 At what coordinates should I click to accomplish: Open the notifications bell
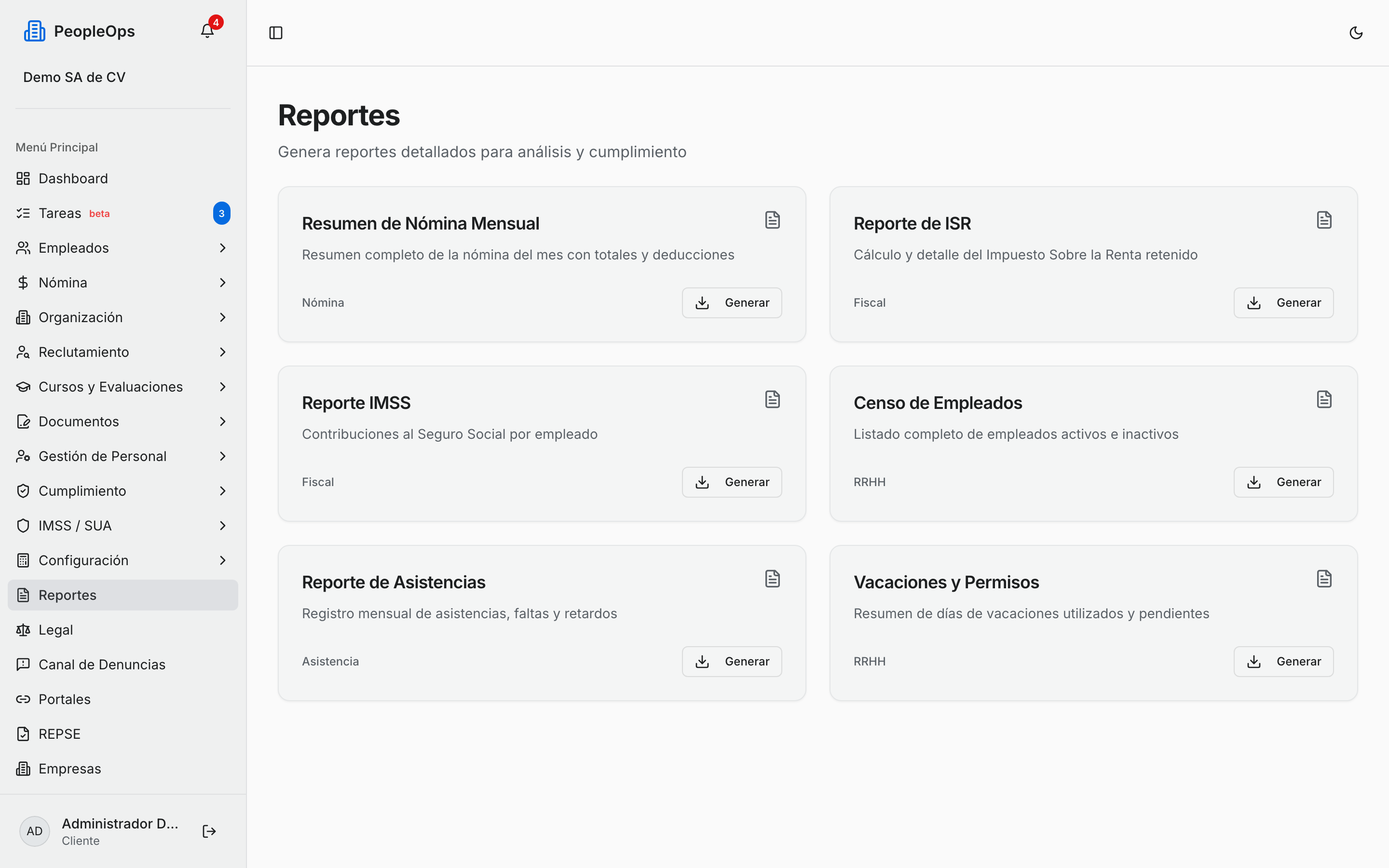(207, 31)
